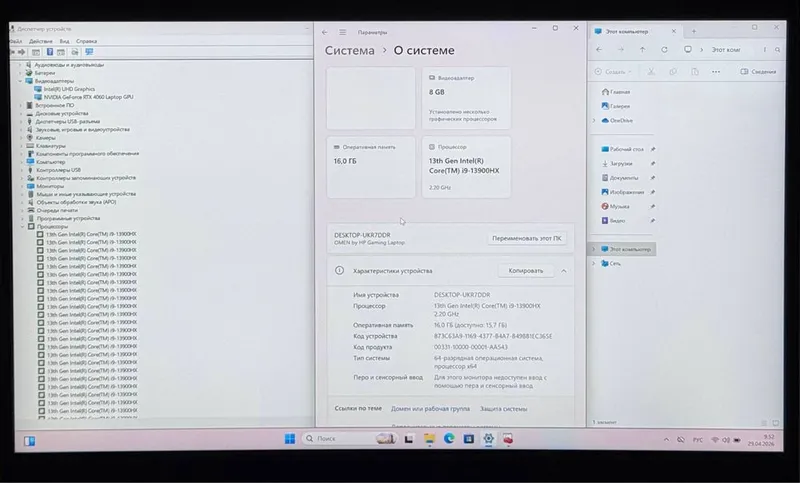Click the Explorer back navigation arrow
The image size is (800, 483).
pyautogui.click(x=599, y=49)
